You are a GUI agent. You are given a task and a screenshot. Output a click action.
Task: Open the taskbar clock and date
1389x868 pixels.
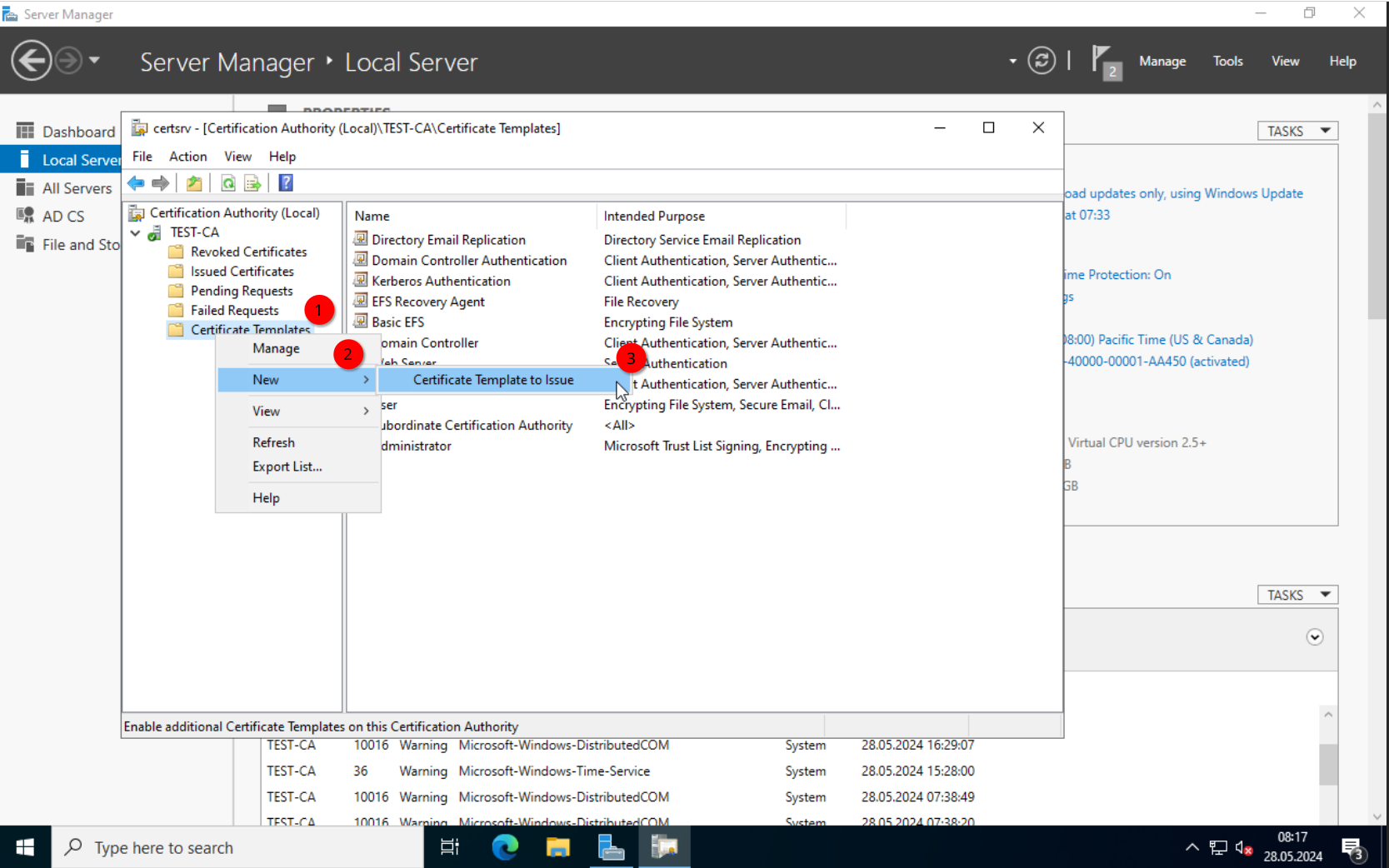point(1292,847)
